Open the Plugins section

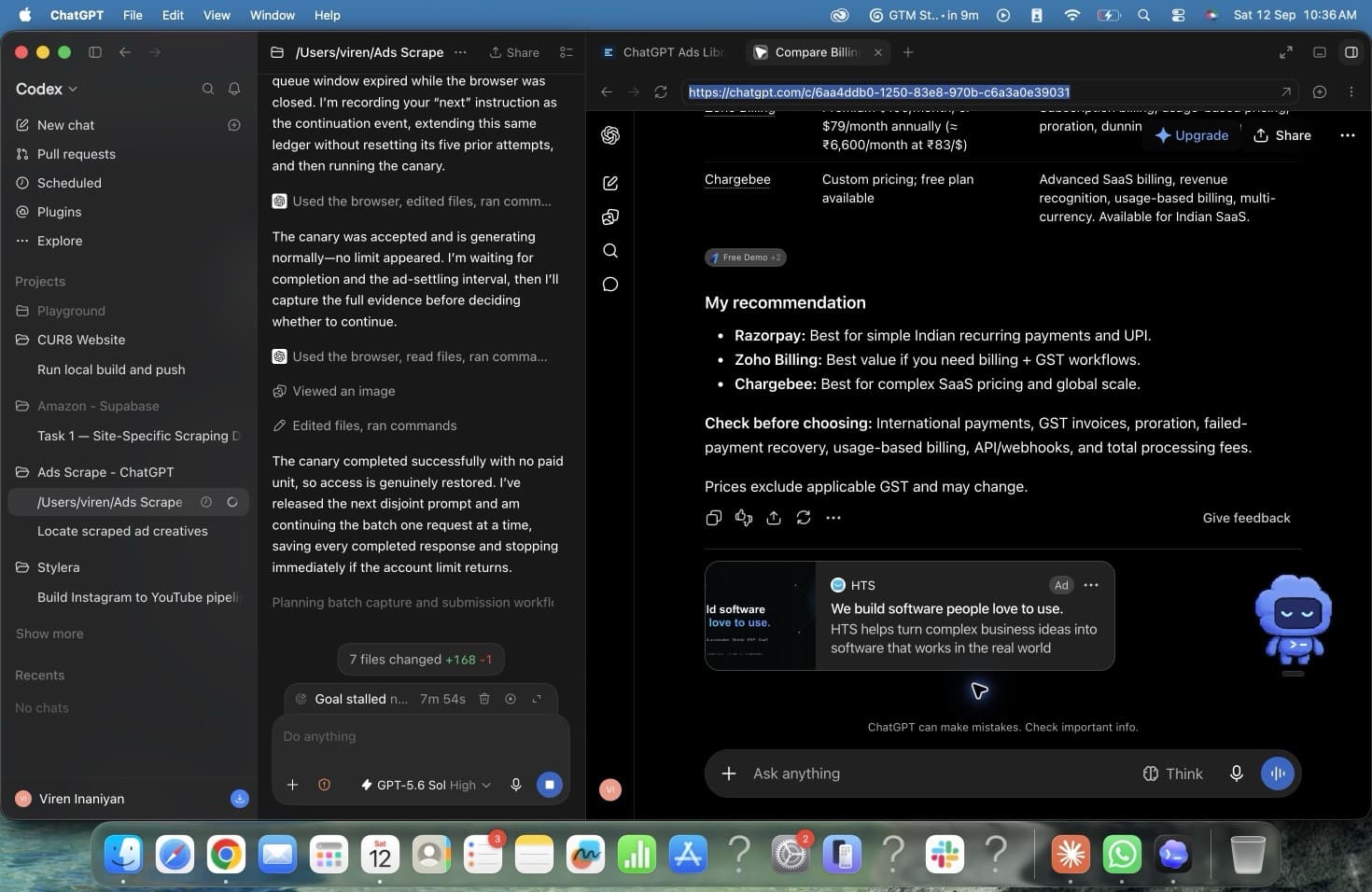[x=128, y=212]
